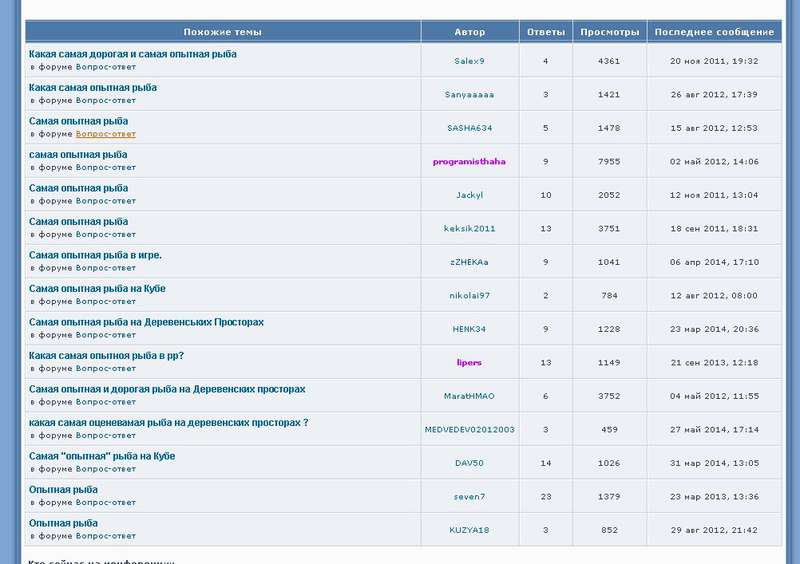Select date "27 май 2014, 17:14"
Image resolution: width=800 pixels, height=564 pixels.
(714, 430)
